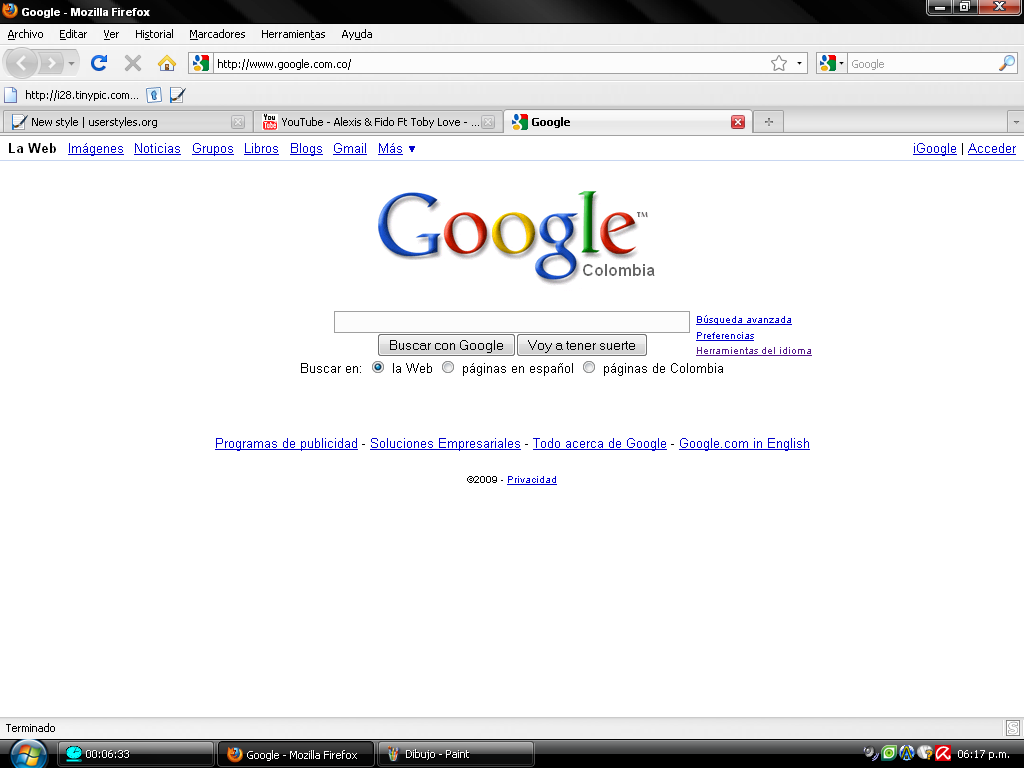Click Google - Mozilla Firefox taskbar button

(296, 754)
